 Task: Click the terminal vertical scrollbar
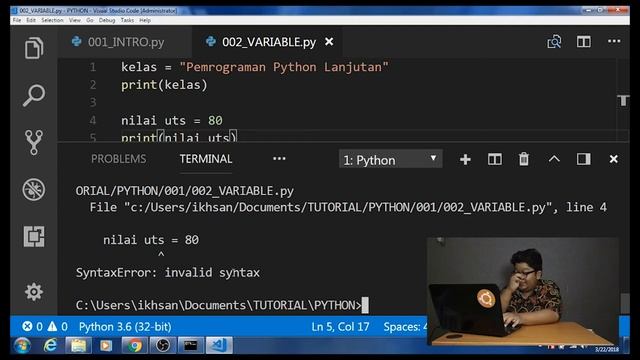[624, 303]
